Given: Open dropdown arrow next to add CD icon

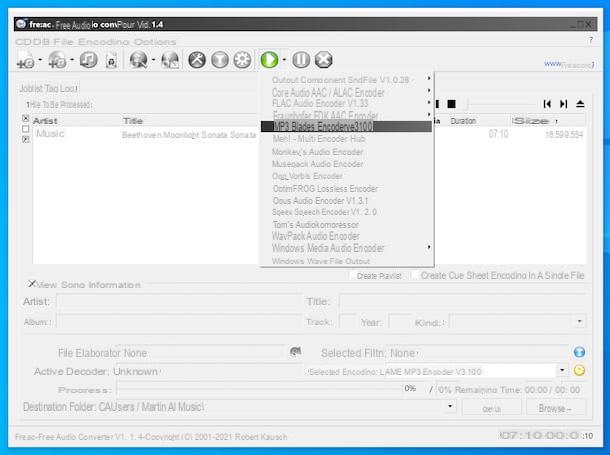Looking at the screenshot, I should pyautogui.click(x=72, y=60).
